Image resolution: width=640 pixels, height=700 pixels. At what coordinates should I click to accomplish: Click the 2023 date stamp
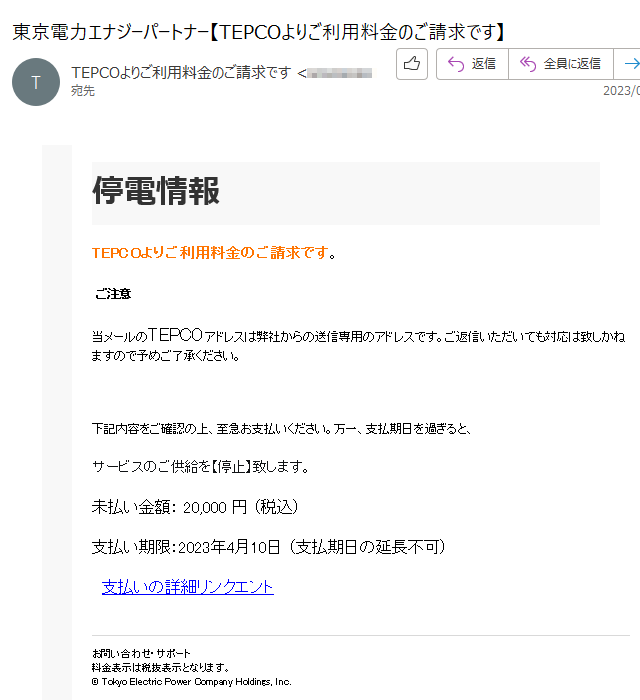point(621,91)
